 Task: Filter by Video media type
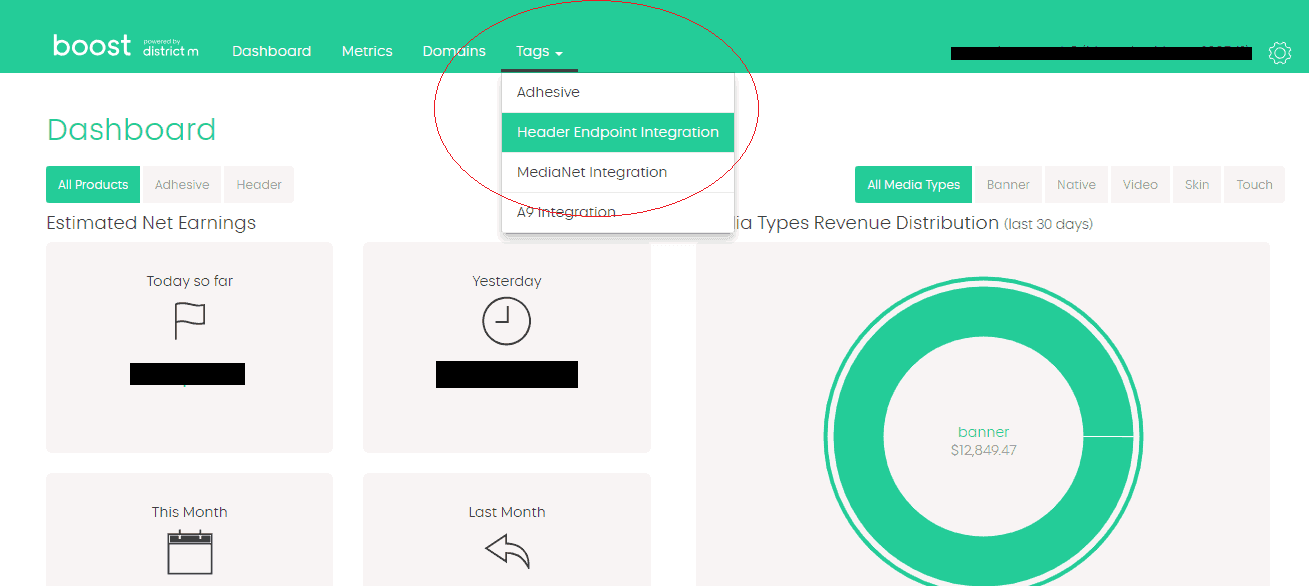pyautogui.click(x=1140, y=185)
